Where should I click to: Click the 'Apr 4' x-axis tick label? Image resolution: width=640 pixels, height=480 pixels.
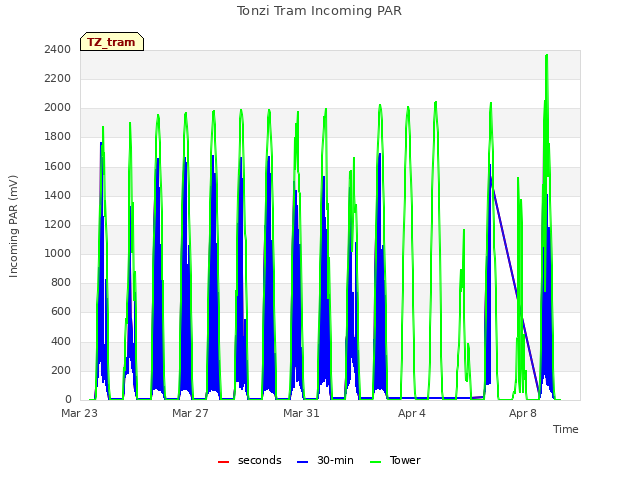pos(412,413)
